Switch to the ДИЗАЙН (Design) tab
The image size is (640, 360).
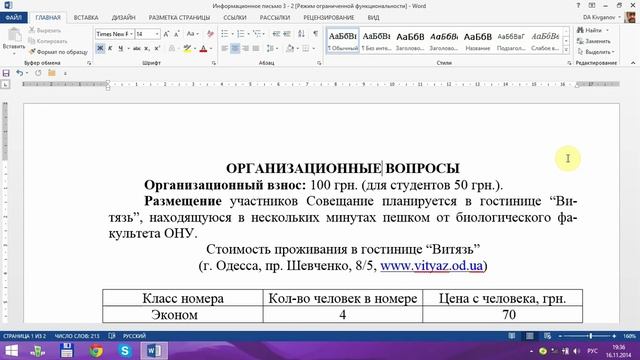(123, 18)
